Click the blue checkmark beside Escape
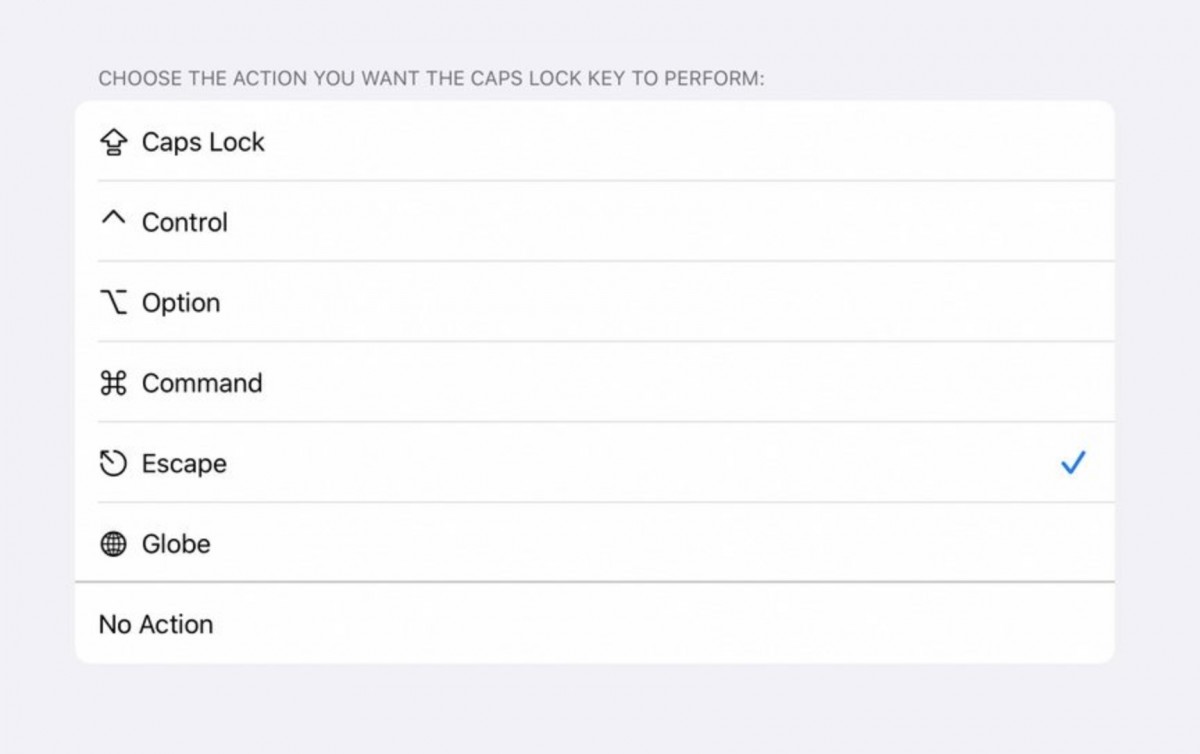 click(1073, 463)
